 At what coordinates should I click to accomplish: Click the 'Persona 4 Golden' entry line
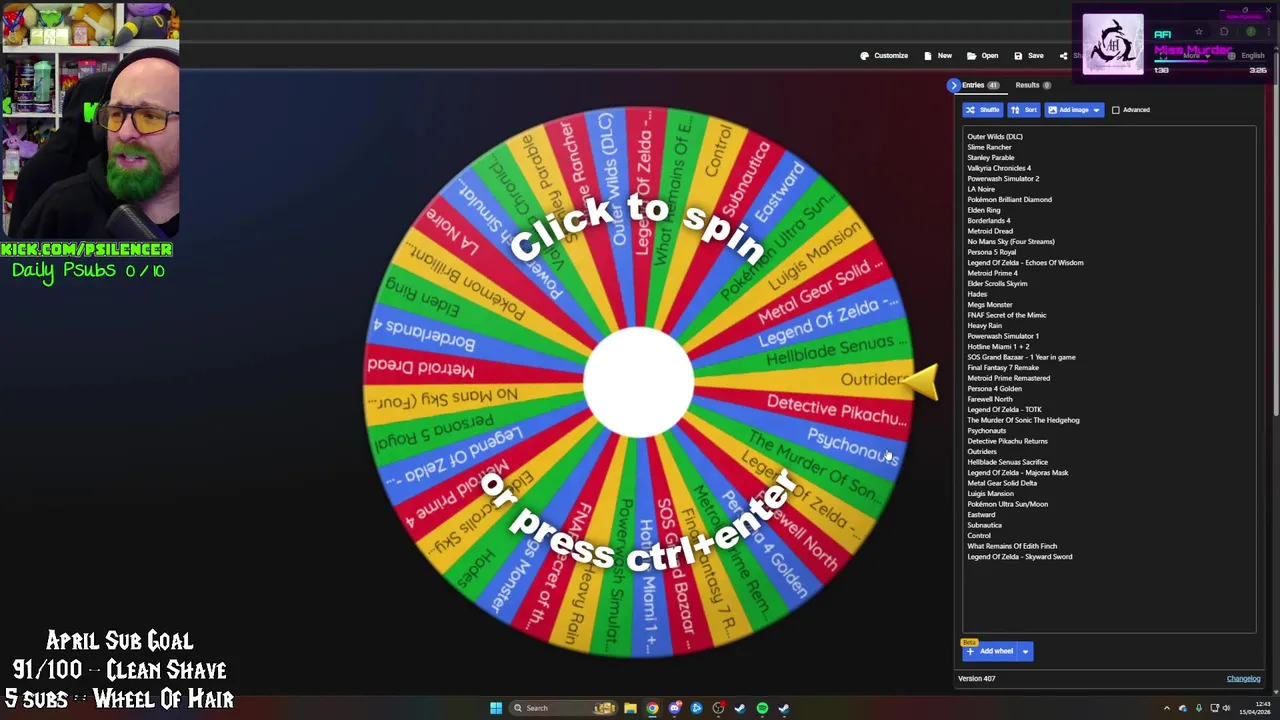coord(994,389)
